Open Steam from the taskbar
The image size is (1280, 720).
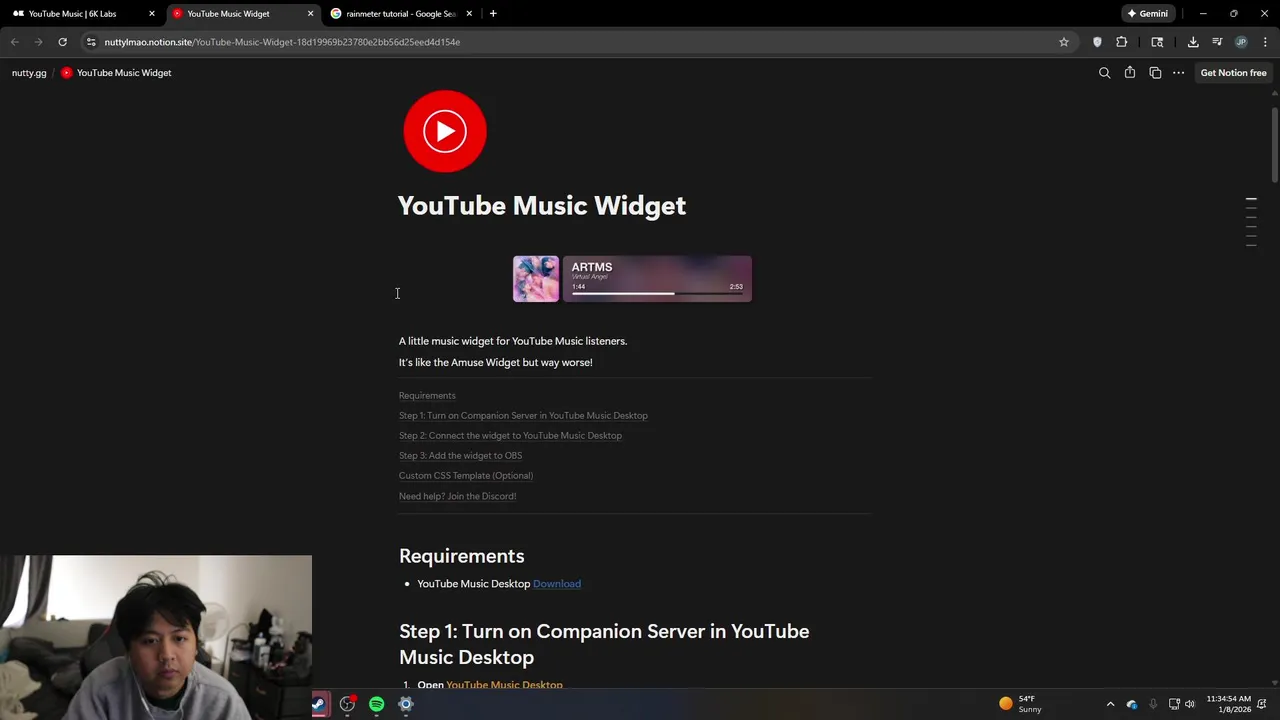click(x=319, y=704)
